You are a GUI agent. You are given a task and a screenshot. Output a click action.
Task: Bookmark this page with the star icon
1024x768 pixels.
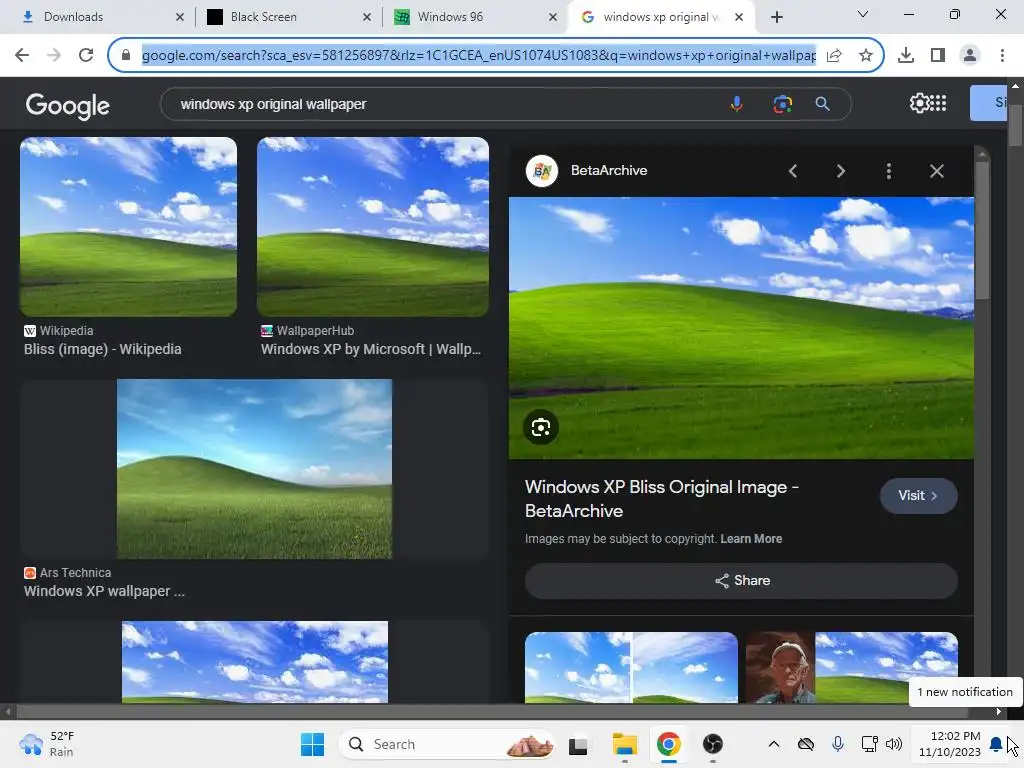click(866, 55)
